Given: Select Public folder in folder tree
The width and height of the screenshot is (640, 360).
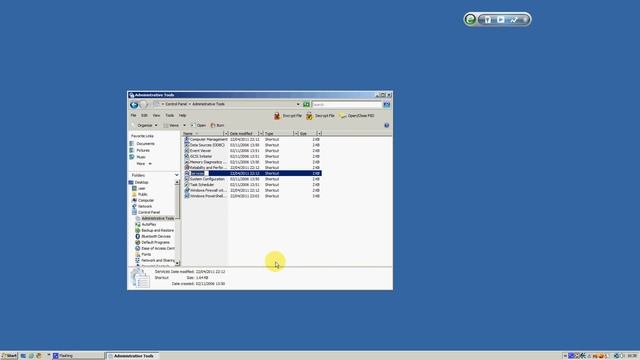Looking at the screenshot, I should click(x=140, y=195).
